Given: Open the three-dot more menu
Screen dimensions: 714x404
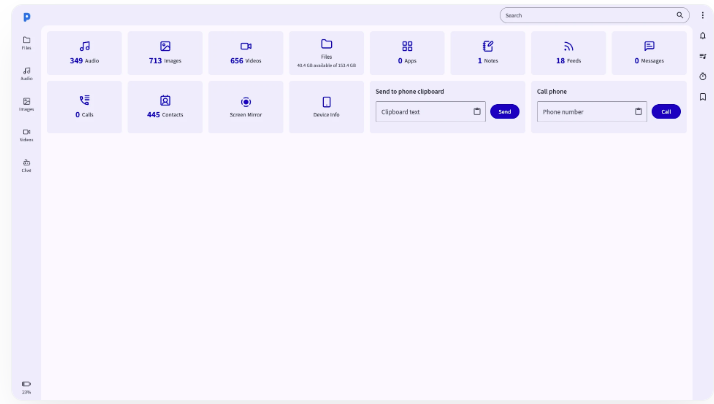Looking at the screenshot, I should 703,15.
